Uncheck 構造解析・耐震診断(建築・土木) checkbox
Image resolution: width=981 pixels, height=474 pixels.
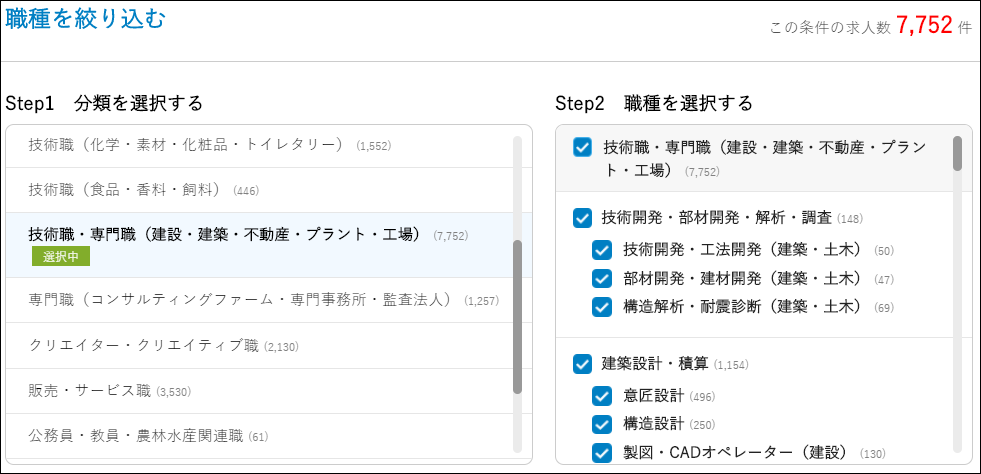[x=602, y=306]
